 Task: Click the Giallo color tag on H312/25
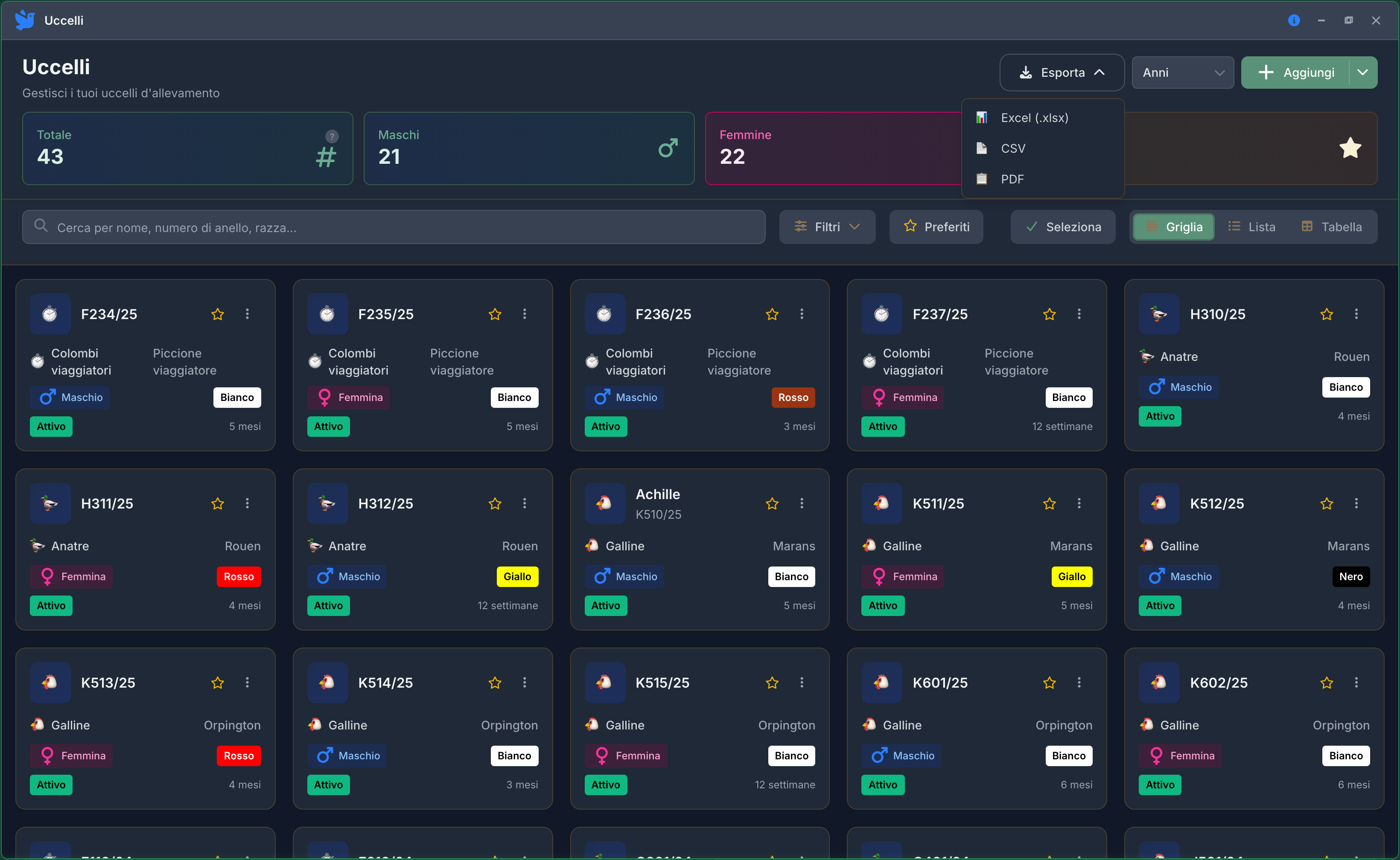pos(517,577)
